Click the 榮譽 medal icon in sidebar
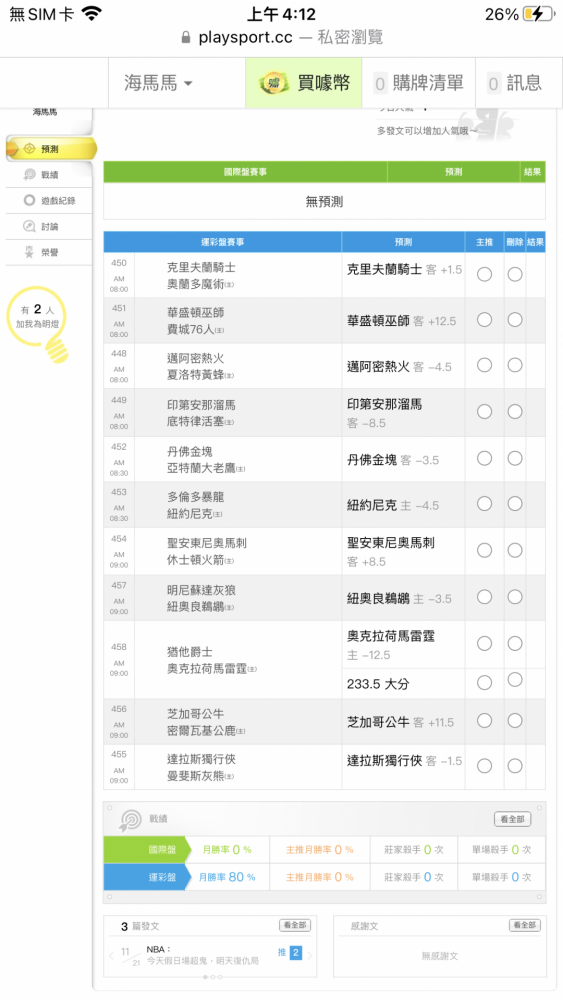Image resolution: width=563 pixels, height=1000 pixels. [29, 253]
